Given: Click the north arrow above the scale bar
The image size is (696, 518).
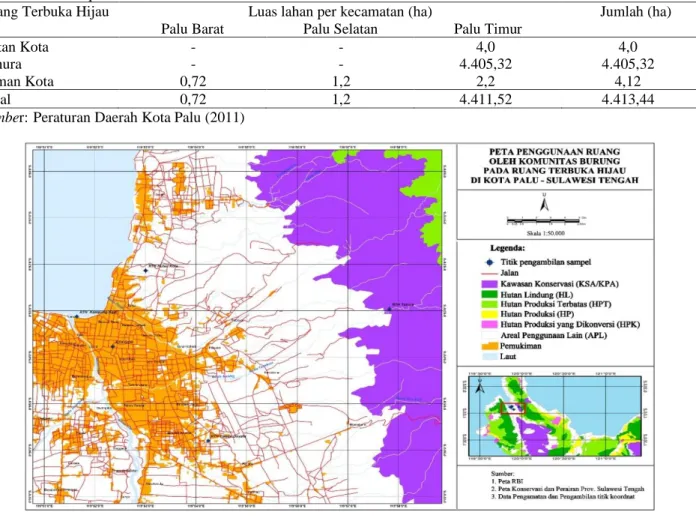Looking at the screenshot, I should pyautogui.click(x=545, y=203).
